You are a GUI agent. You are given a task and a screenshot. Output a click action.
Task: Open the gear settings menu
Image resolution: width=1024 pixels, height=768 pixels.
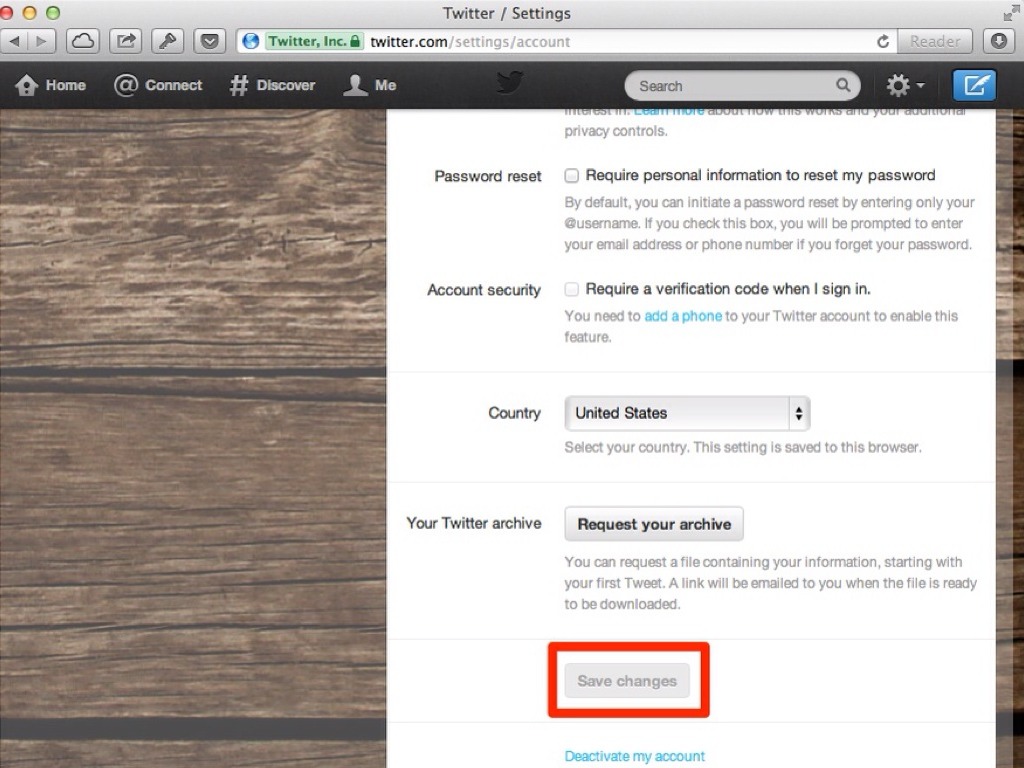pyautogui.click(x=904, y=86)
